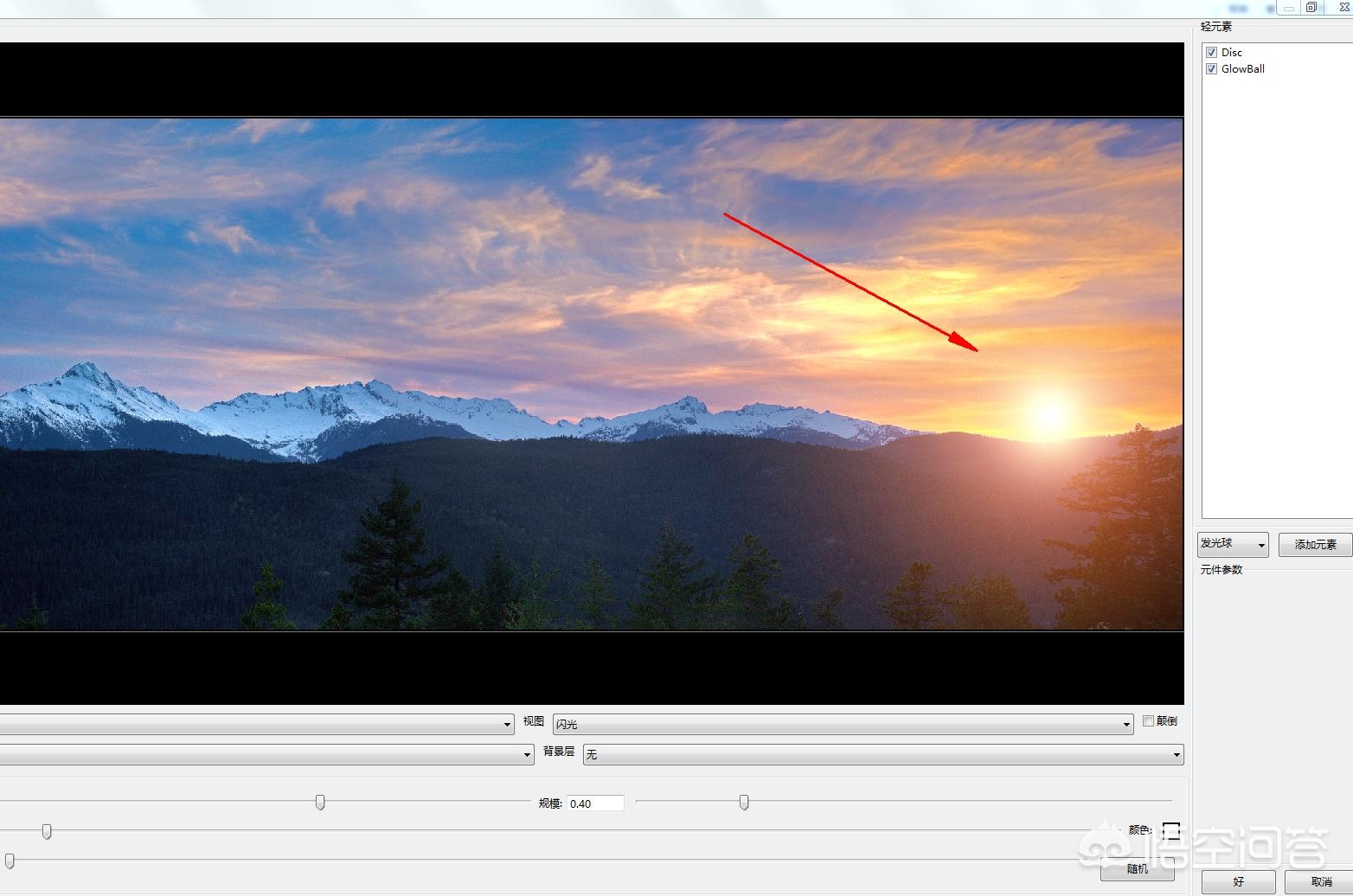This screenshot has width=1353, height=896.
Task: Toggle the GlowBall element checkbox
Action: point(1211,69)
